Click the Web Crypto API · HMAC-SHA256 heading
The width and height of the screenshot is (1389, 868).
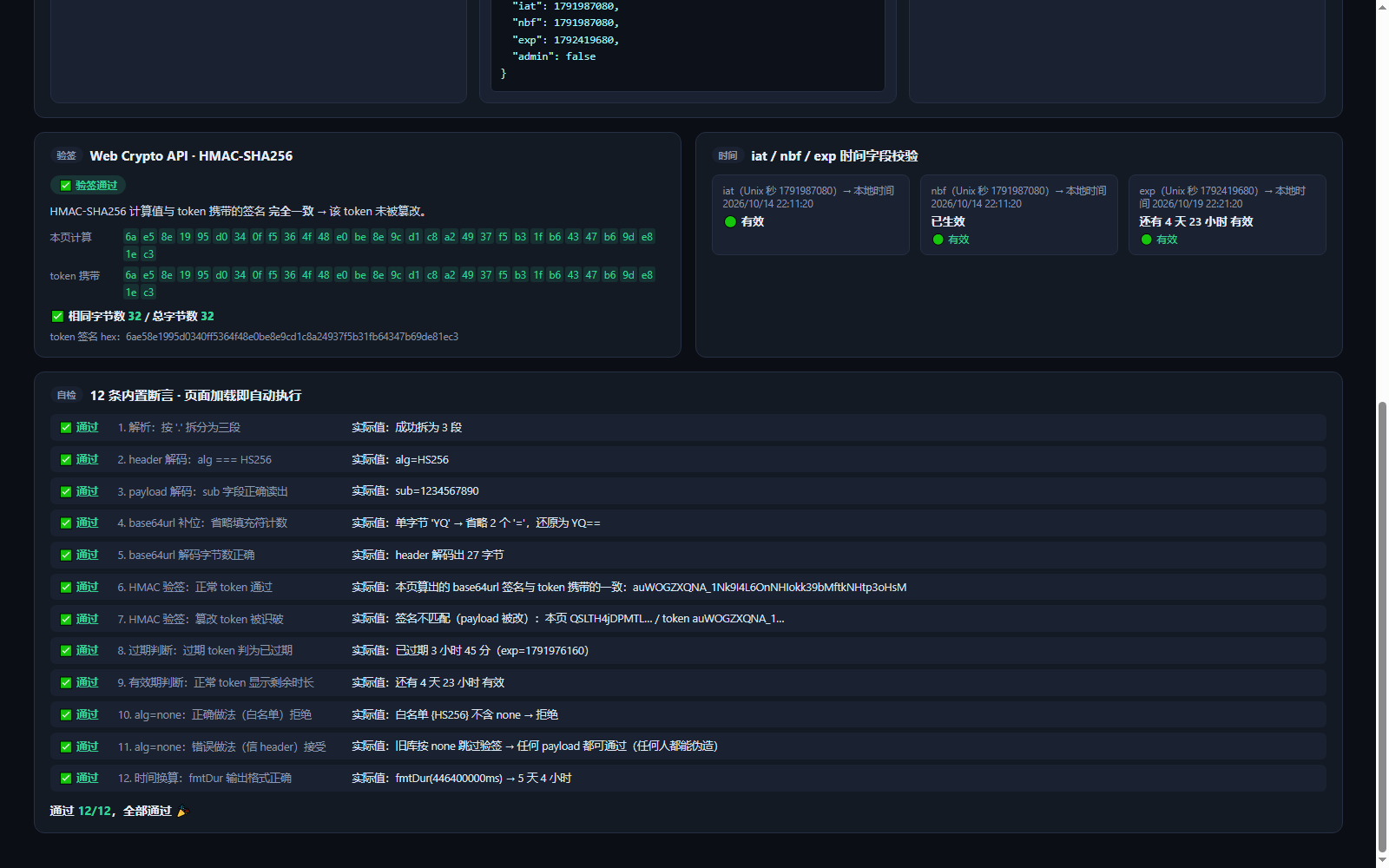[x=191, y=156]
